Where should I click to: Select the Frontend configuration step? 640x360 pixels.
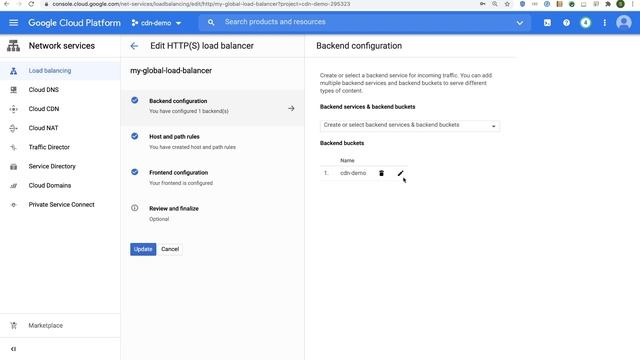[x=213, y=178]
